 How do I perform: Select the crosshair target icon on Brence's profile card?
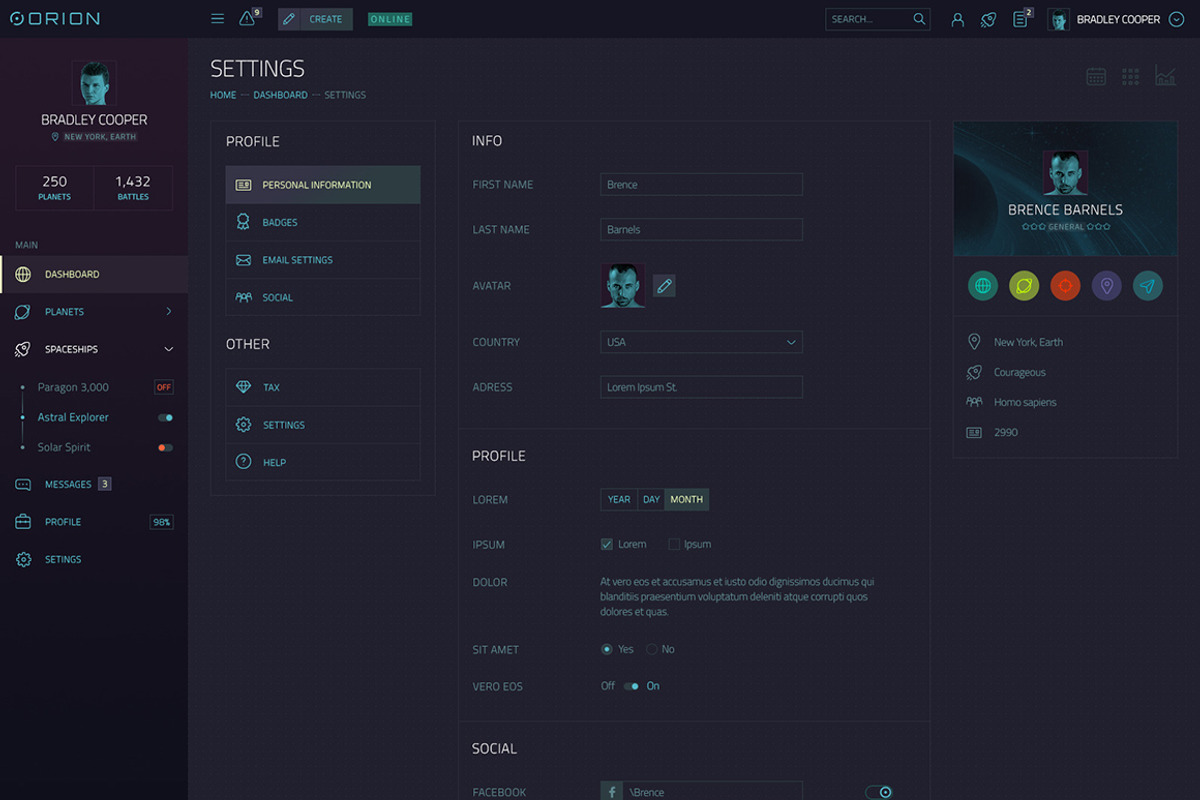(x=1065, y=285)
